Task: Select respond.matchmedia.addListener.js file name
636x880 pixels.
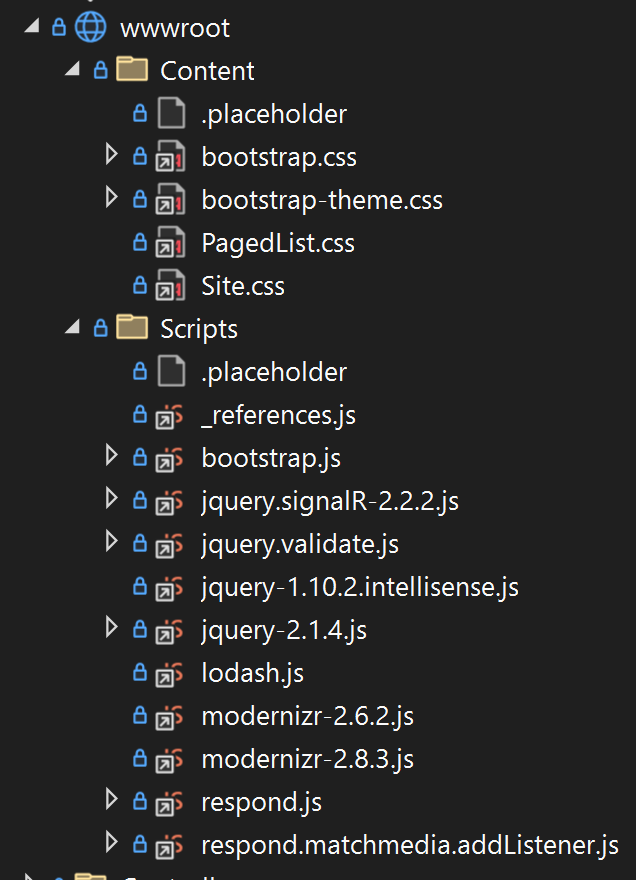Action: coord(410,846)
